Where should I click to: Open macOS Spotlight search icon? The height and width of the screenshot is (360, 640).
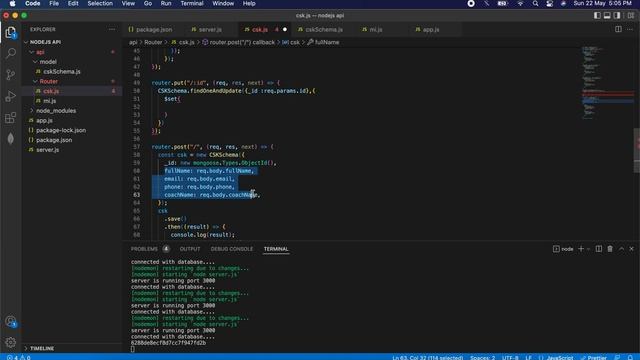[535, 4]
